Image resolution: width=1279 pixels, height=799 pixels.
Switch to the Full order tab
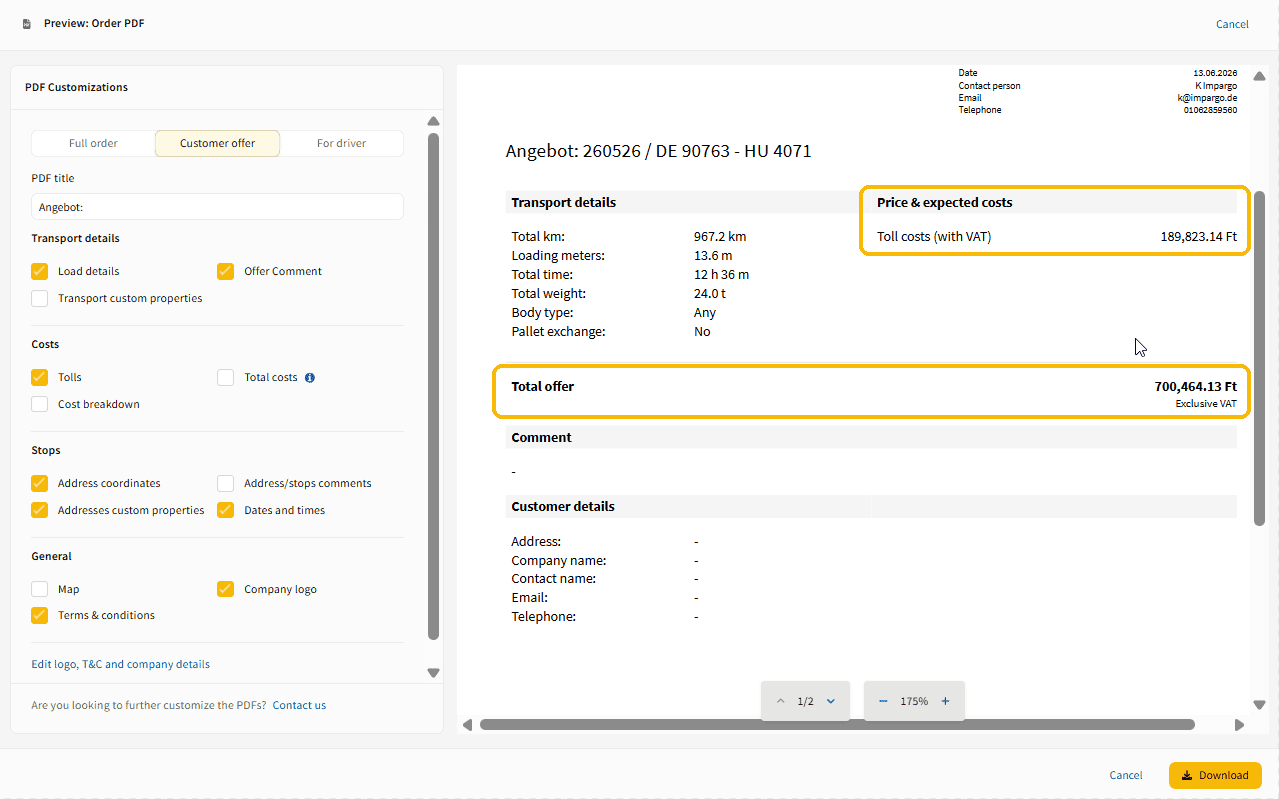[x=93, y=143]
